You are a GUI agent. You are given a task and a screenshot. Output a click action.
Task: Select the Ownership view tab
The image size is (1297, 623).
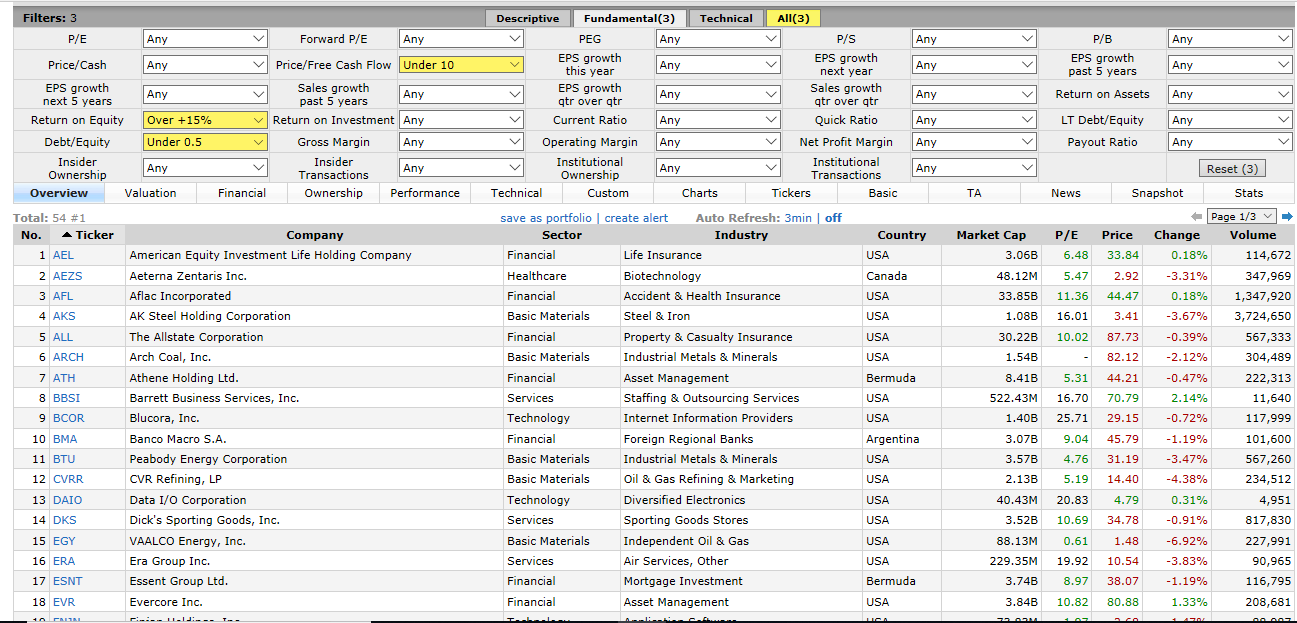(333, 193)
